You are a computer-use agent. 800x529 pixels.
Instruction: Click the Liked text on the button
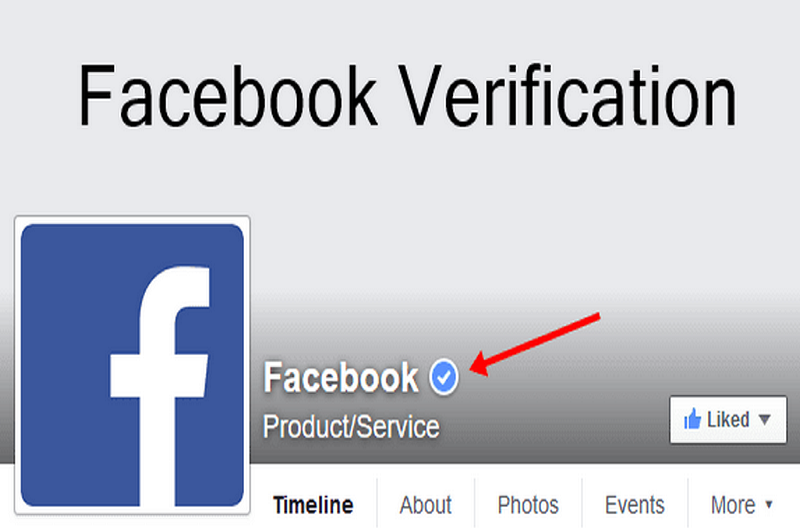click(x=728, y=420)
